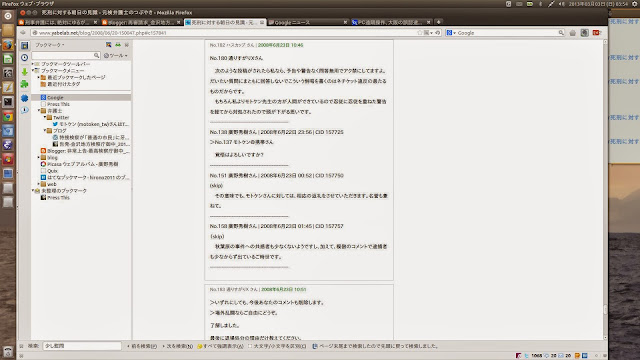Click the gray square toolbar icon beside home
This screenshot has height=360, width=640.
pos(584,33)
